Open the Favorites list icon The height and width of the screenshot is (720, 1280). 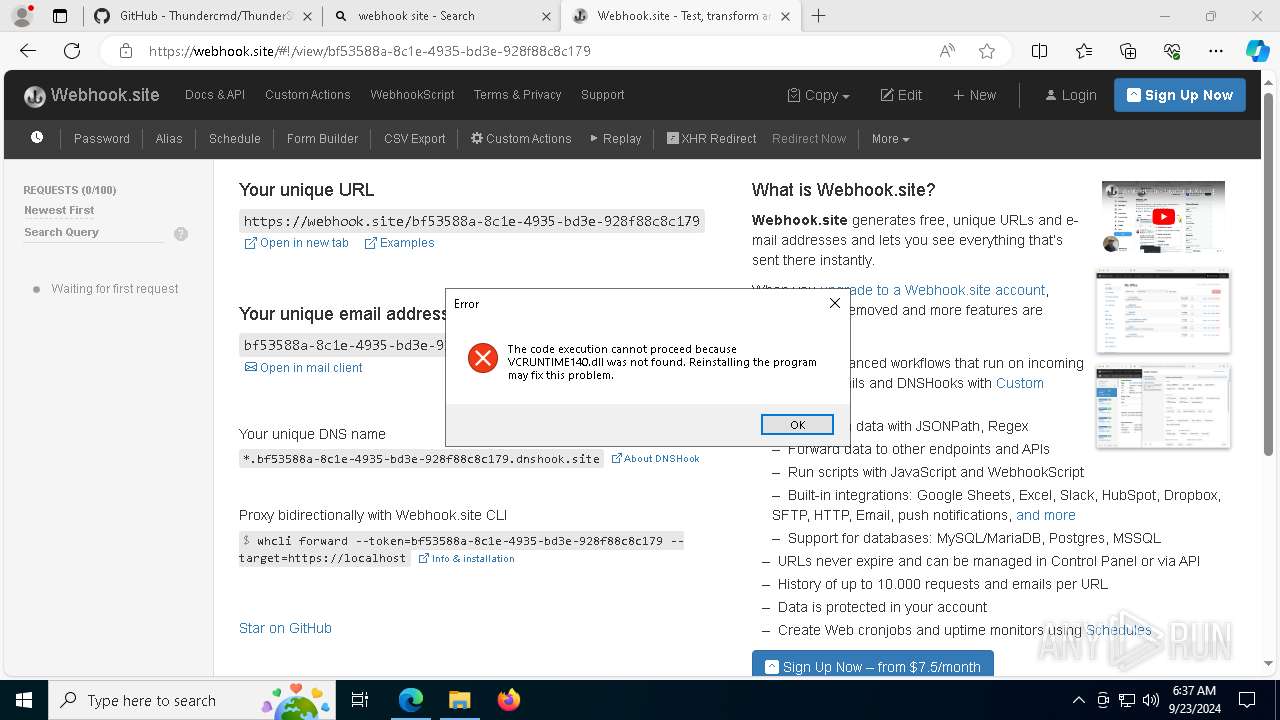point(1084,51)
